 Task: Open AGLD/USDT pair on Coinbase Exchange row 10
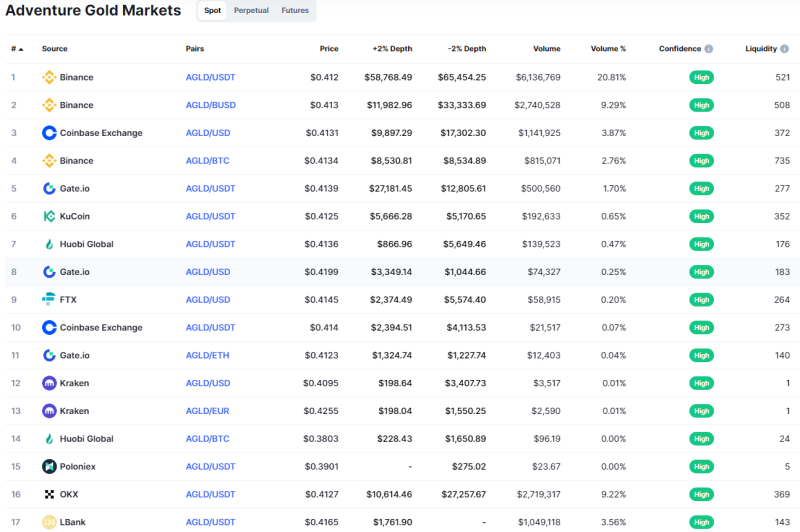[210, 327]
